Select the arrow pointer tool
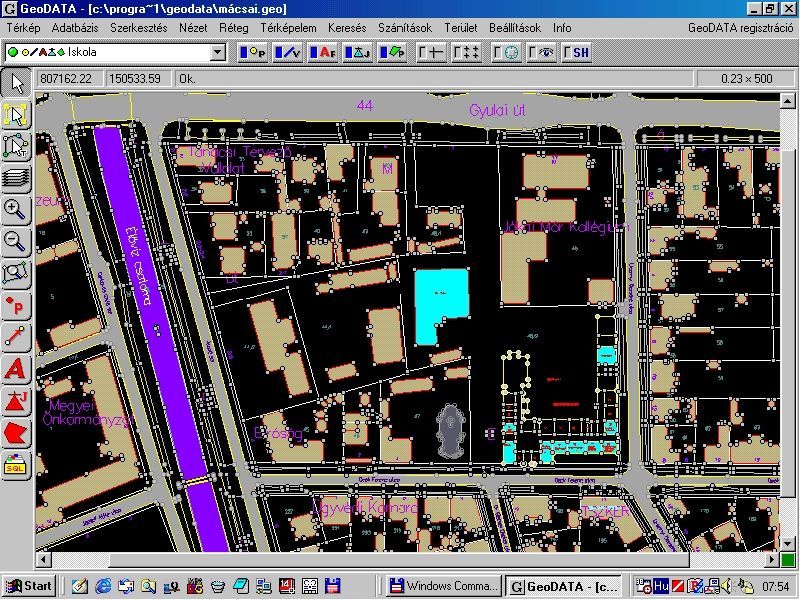Image resolution: width=800 pixels, height=600 pixels. pos(16,83)
